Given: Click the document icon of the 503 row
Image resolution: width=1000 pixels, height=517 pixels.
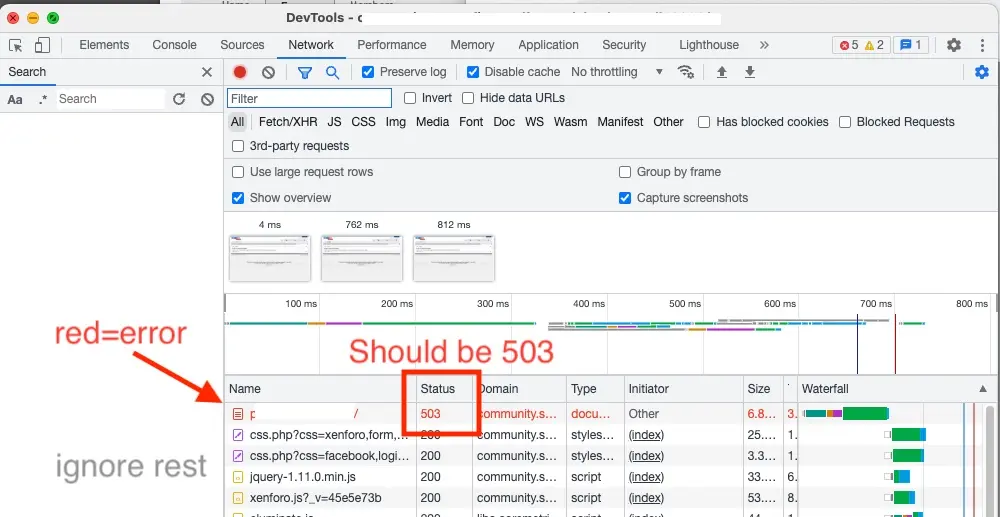Looking at the screenshot, I should pos(238,414).
